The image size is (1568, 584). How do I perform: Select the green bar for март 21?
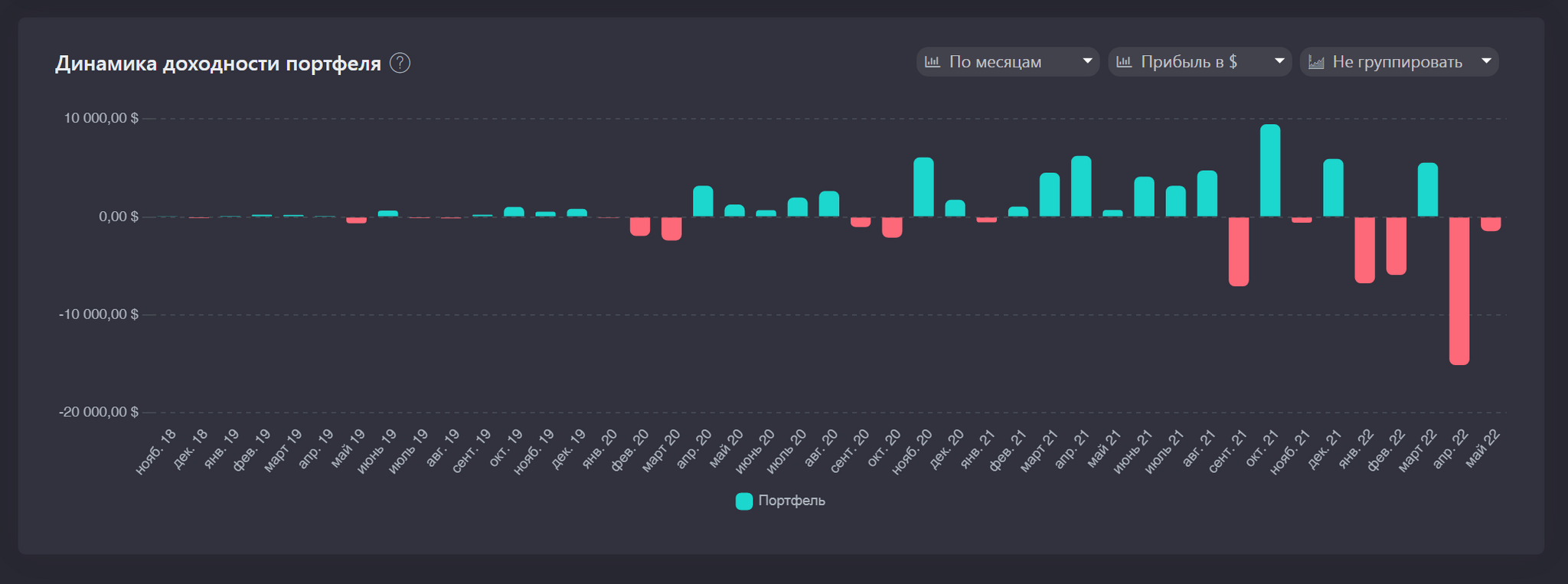coord(1050,194)
